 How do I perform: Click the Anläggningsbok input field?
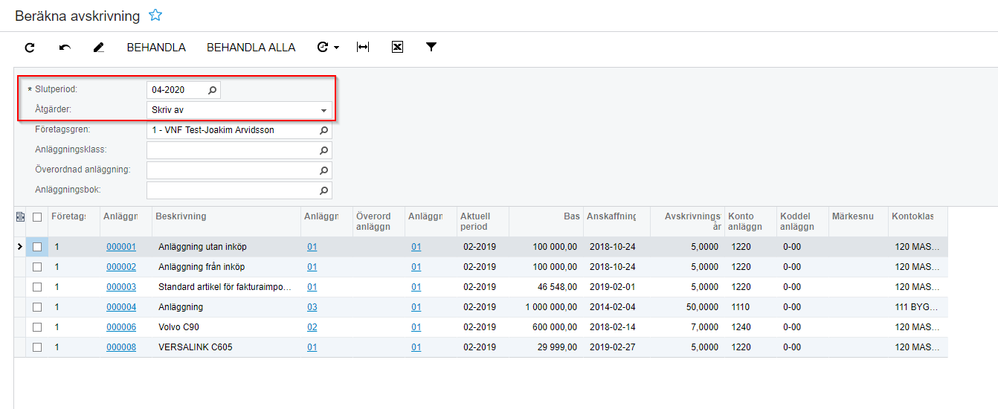231,190
